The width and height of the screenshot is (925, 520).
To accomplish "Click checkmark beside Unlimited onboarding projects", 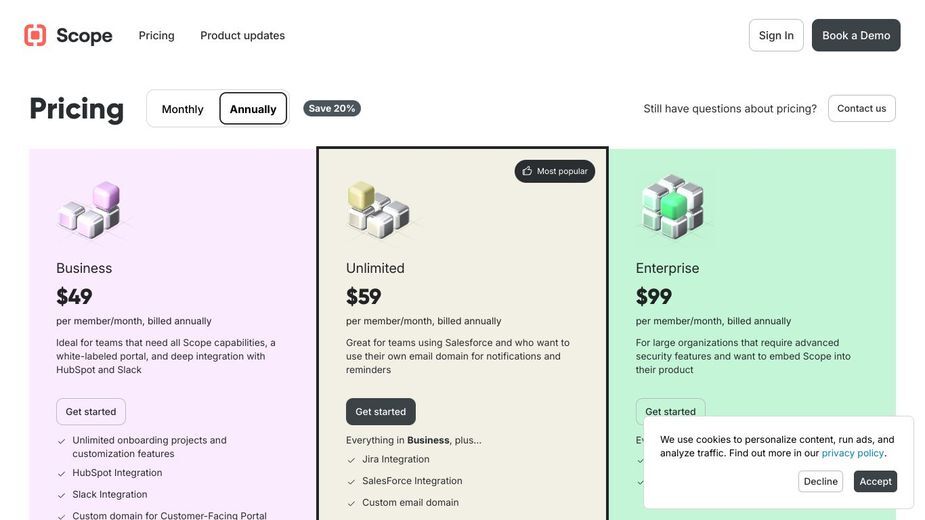I will coord(61,441).
